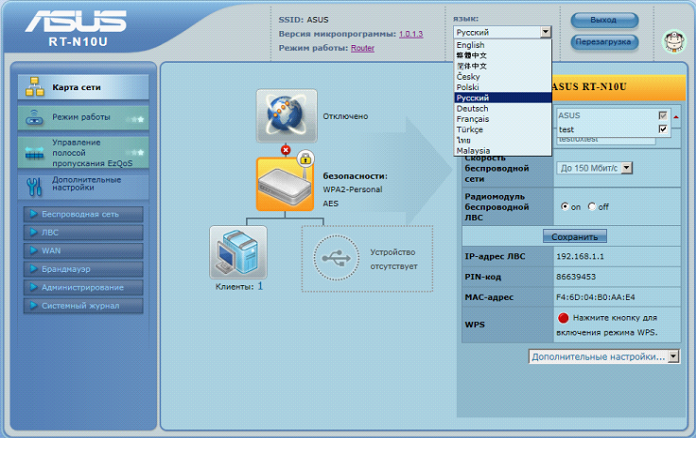This screenshot has height=457, width=696.
Task: Open the Карта сети menu item
Action: tap(83, 87)
